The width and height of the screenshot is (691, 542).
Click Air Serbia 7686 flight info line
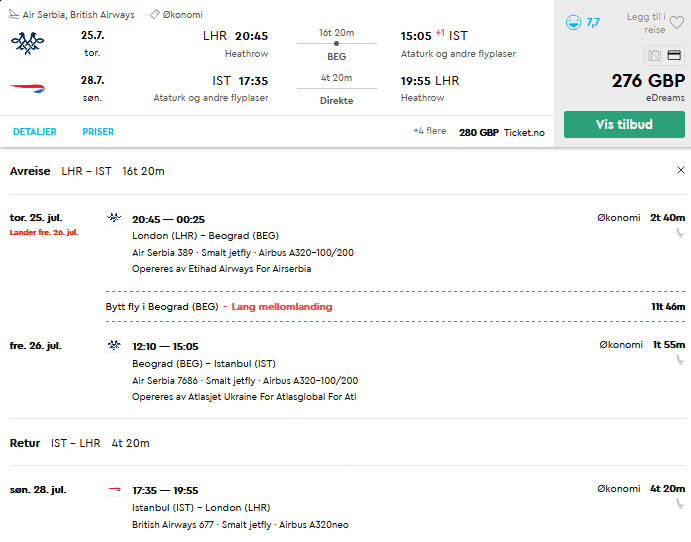coord(245,380)
